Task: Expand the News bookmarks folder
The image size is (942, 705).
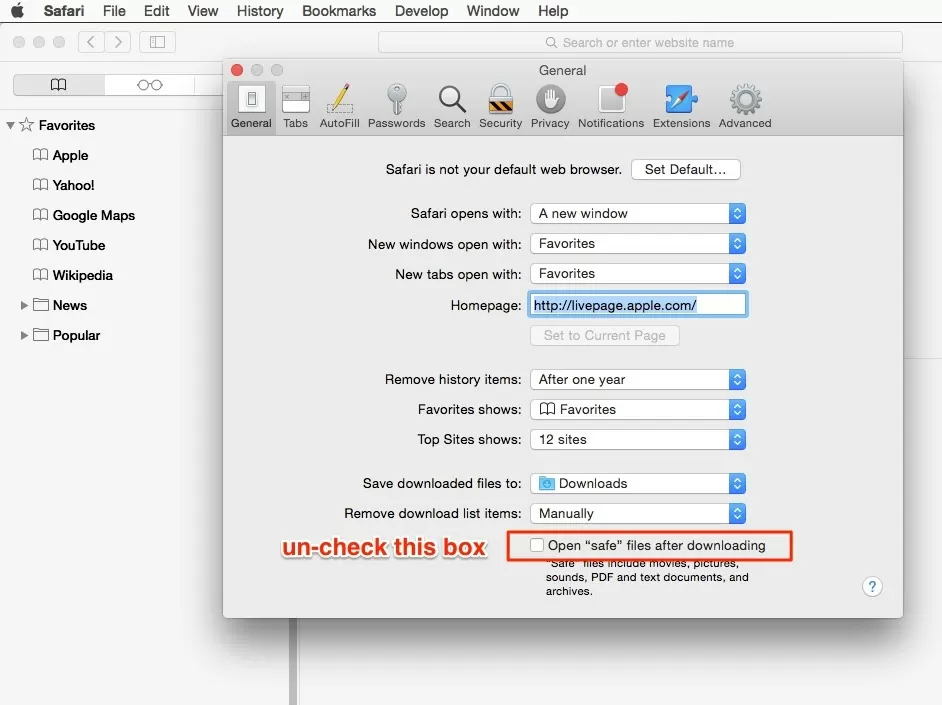Action: point(24,306)
